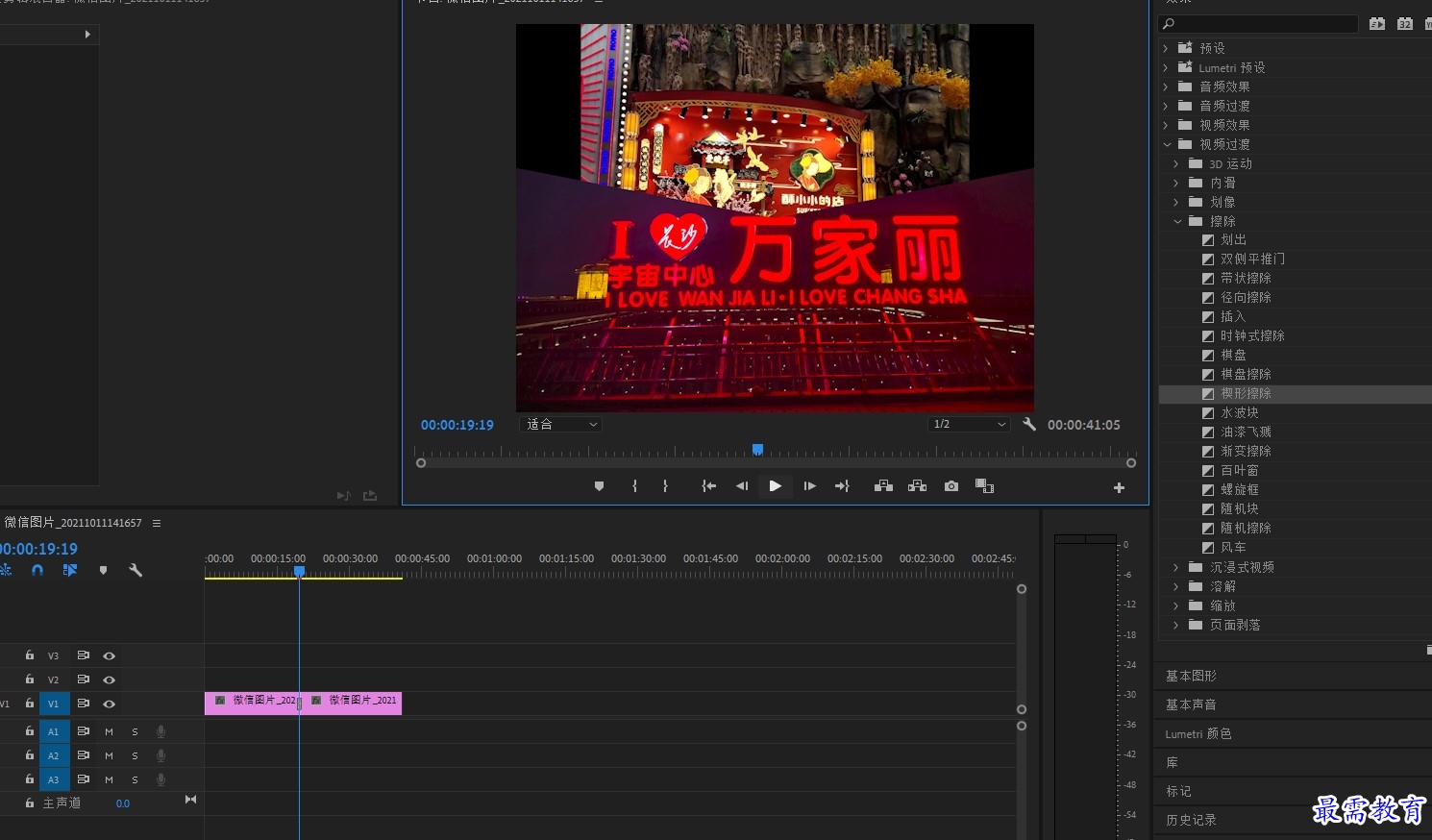The image size is (1432, 840).
Task: Select the 楔形擦除 transition
Action: point(1246,393)
